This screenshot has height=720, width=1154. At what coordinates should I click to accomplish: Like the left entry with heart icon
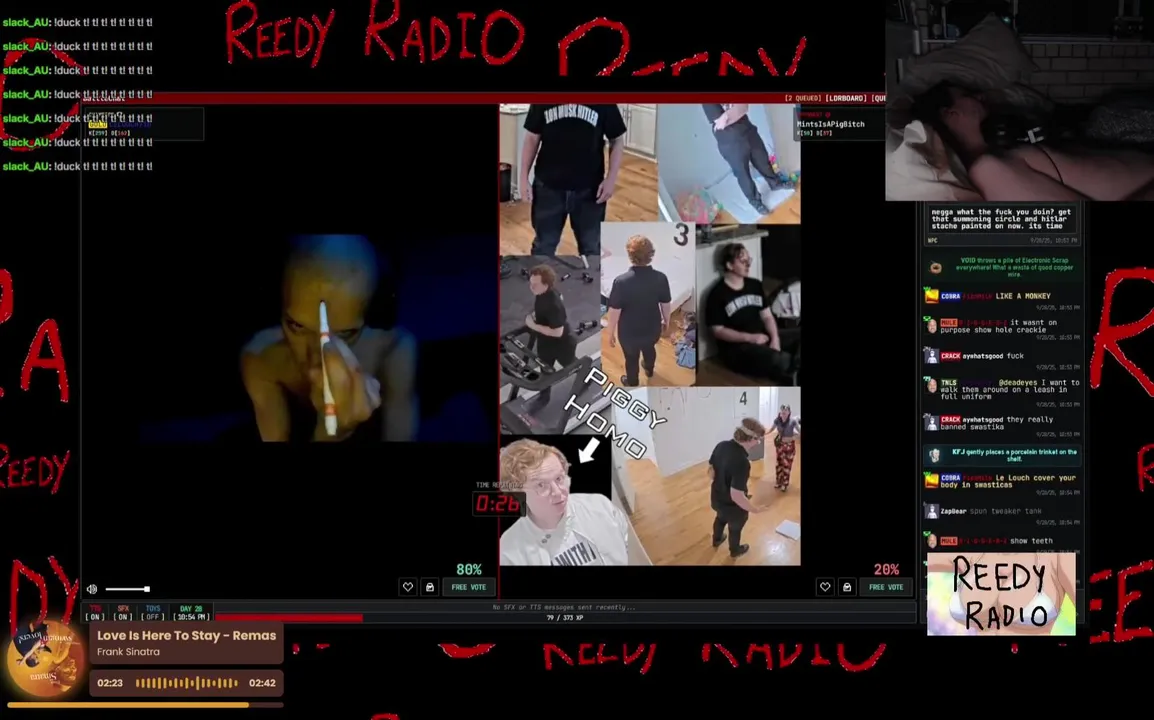[x=408, y=587]
